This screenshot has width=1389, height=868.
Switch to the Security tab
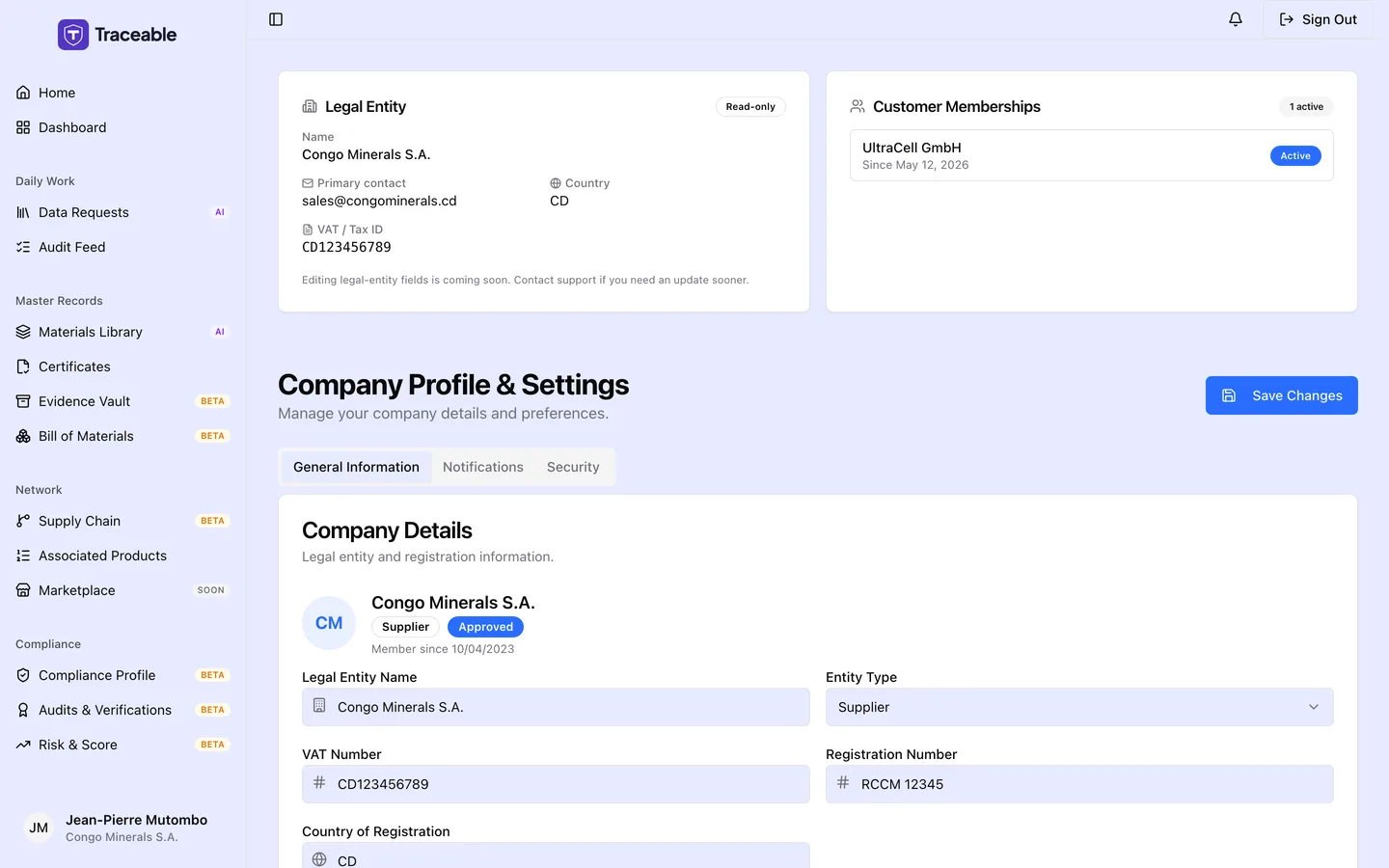coord(573,467)
